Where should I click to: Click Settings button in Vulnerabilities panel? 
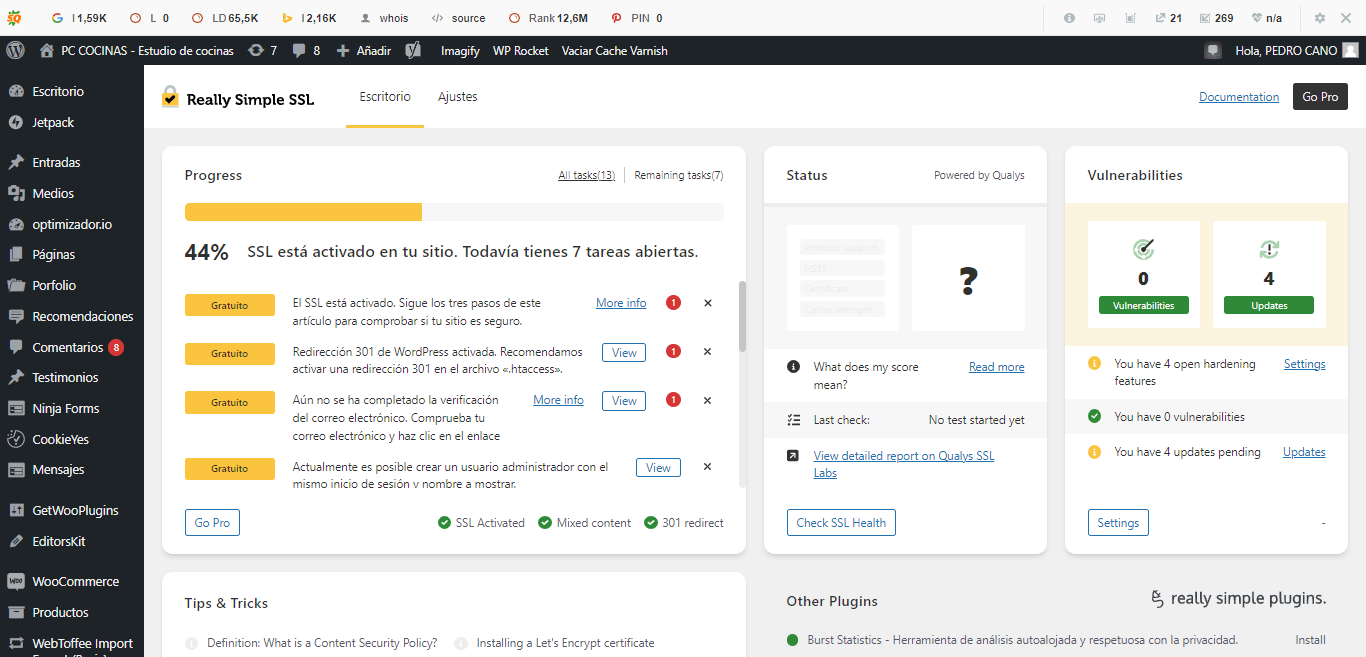1118,523
